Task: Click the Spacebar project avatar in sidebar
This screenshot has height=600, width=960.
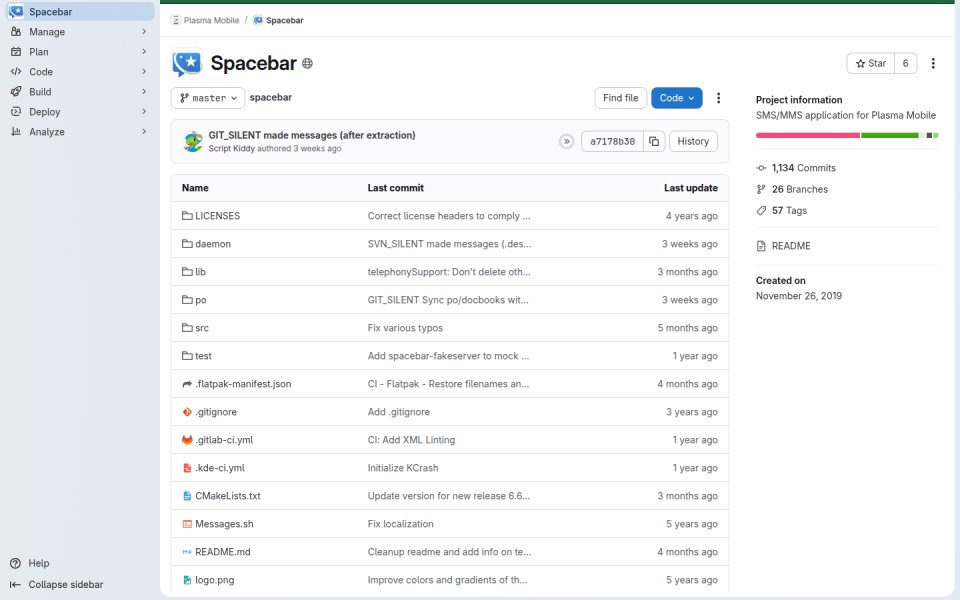Action: 16,12
